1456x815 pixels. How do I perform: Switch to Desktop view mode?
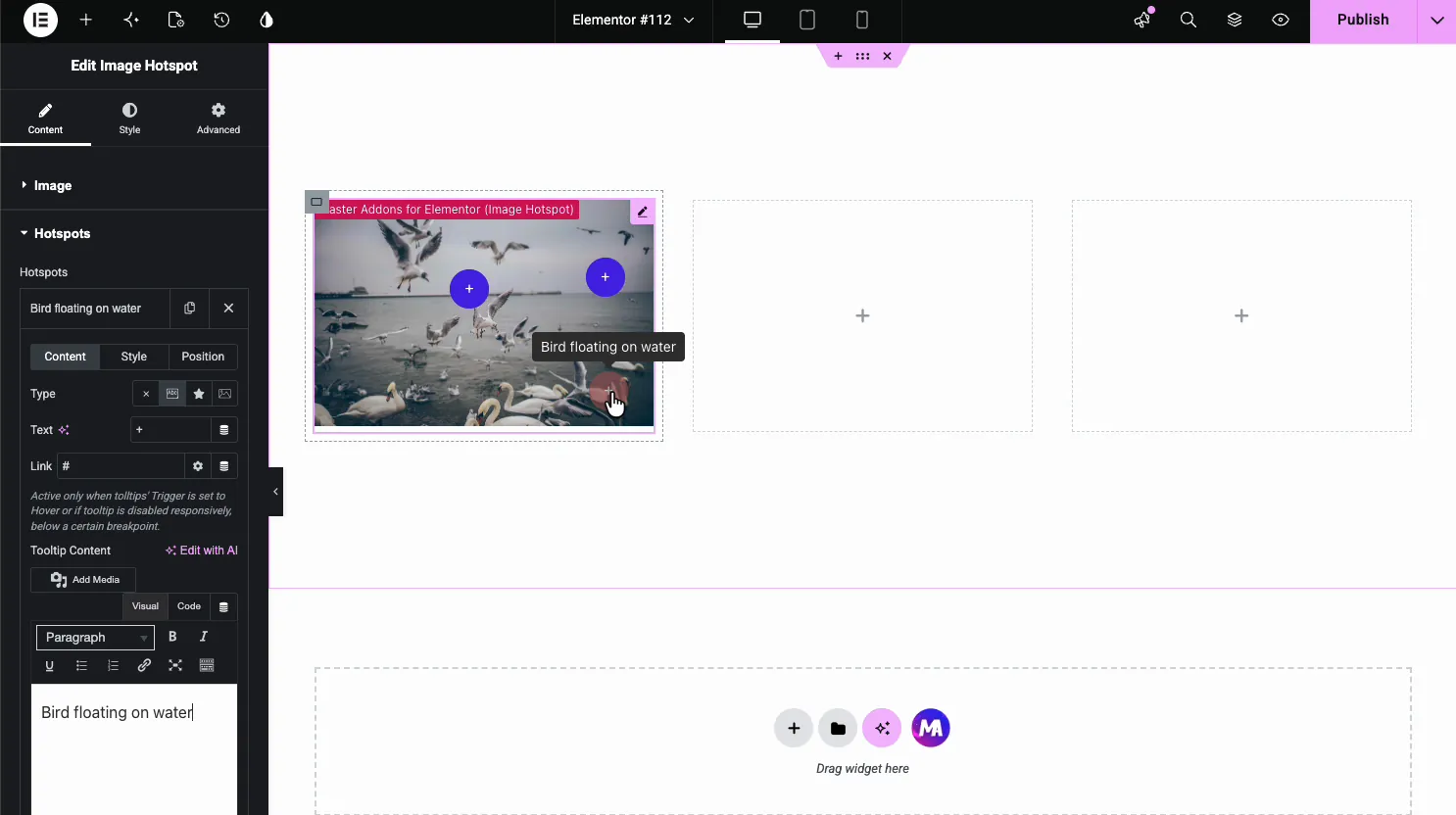752,20
